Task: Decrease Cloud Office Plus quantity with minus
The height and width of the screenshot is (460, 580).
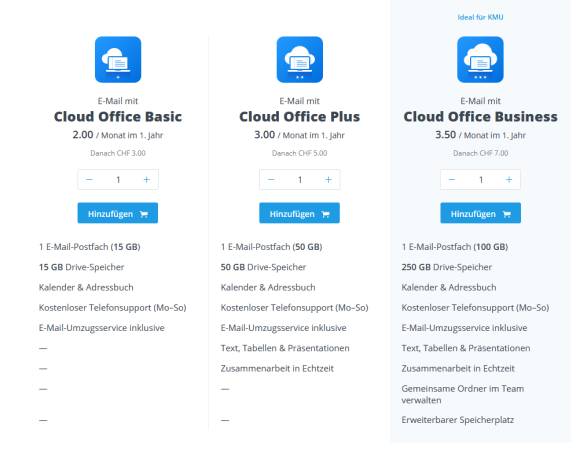Action: (x=271, y=180)
